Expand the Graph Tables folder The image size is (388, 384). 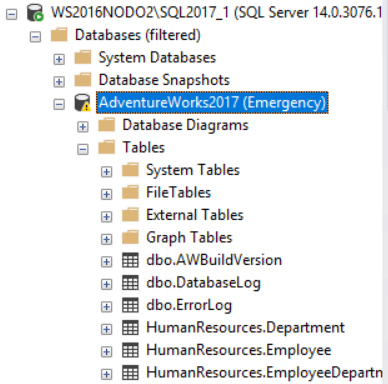point(106,239)
